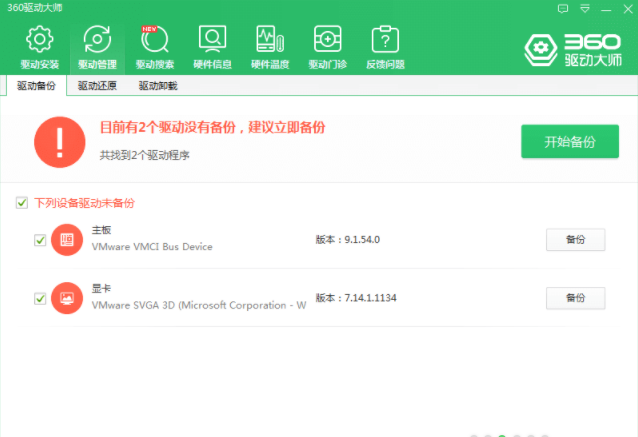The width and height of the screenshot is (638, 437).
Task: Click 备份 button for the 显卡 driver
Action: click(575, 298)
